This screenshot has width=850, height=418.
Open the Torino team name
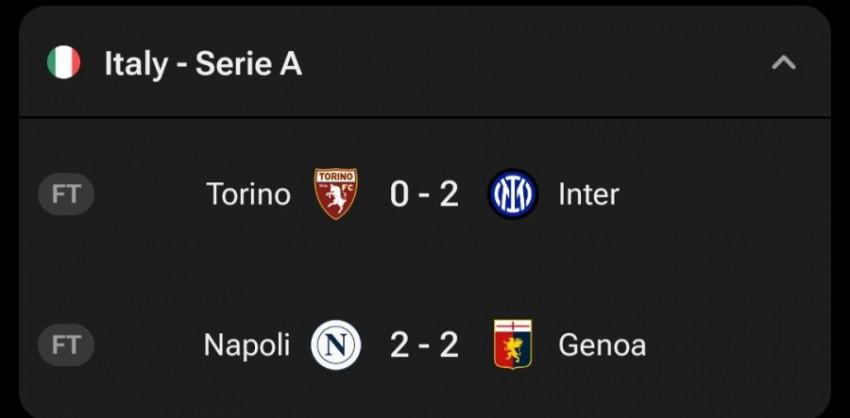click(248, 194)
